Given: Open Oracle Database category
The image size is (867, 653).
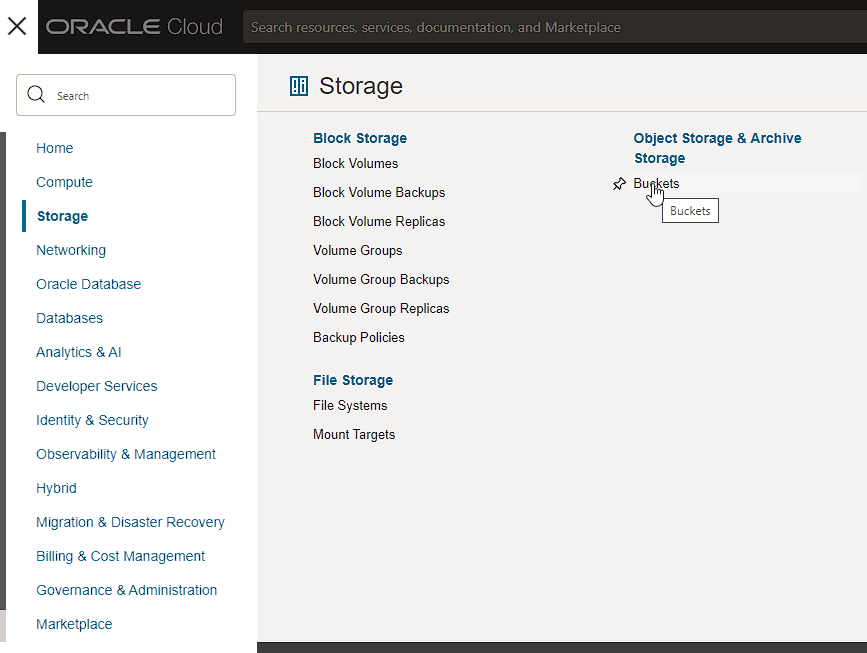Looking at the screenshot, I should point(88,284).
